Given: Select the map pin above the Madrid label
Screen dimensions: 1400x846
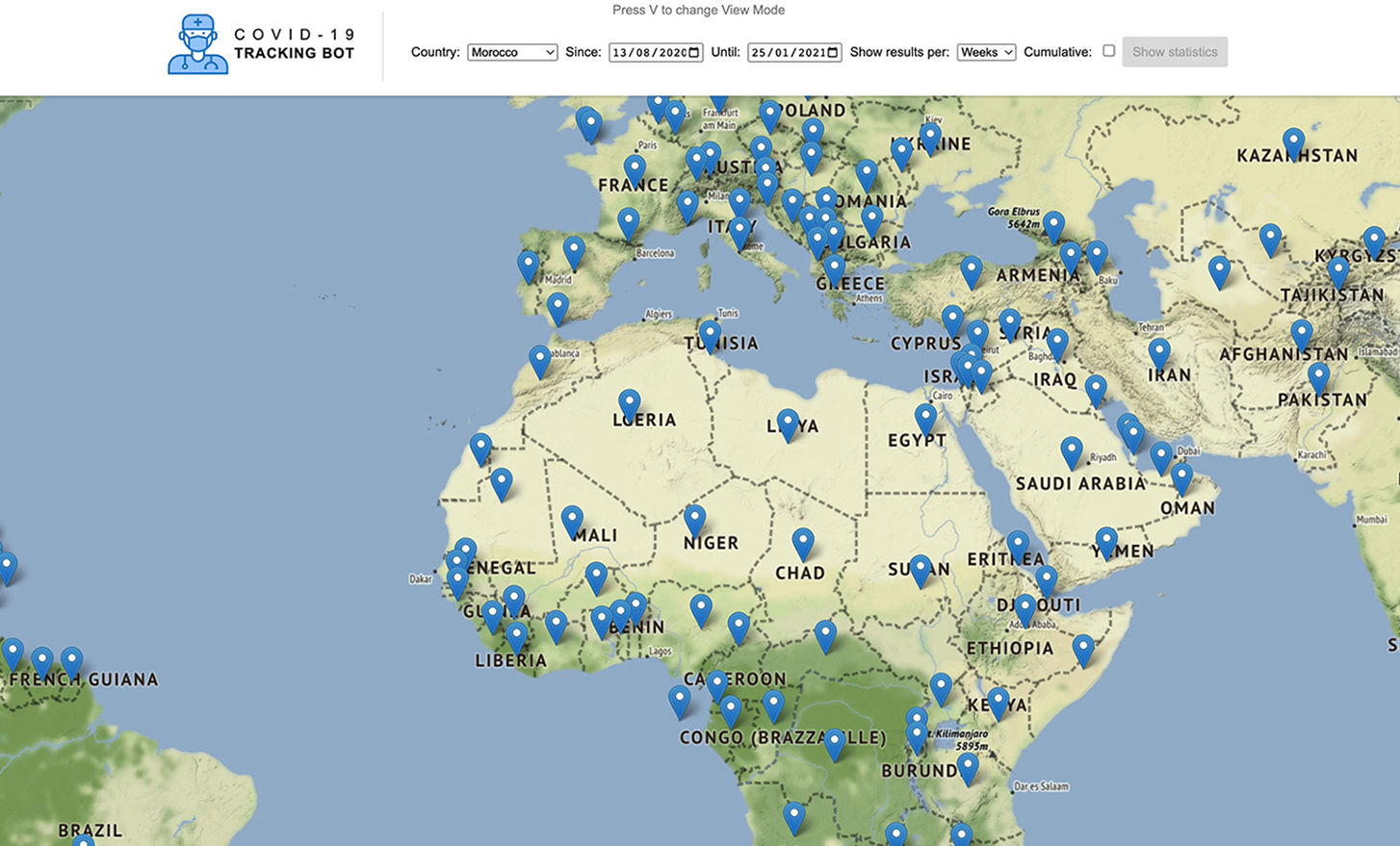Looking at the screenshot, I should (574, 252).
